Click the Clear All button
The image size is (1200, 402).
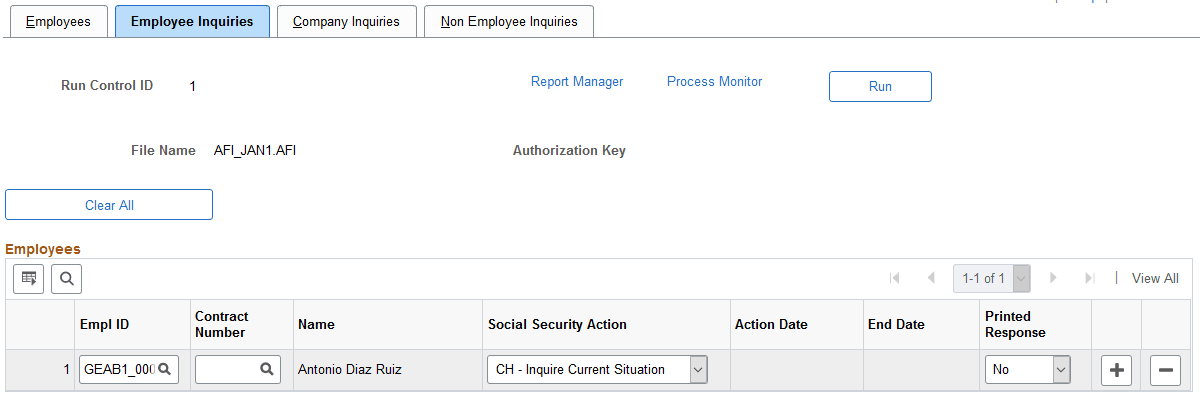[x=109, y=205]
